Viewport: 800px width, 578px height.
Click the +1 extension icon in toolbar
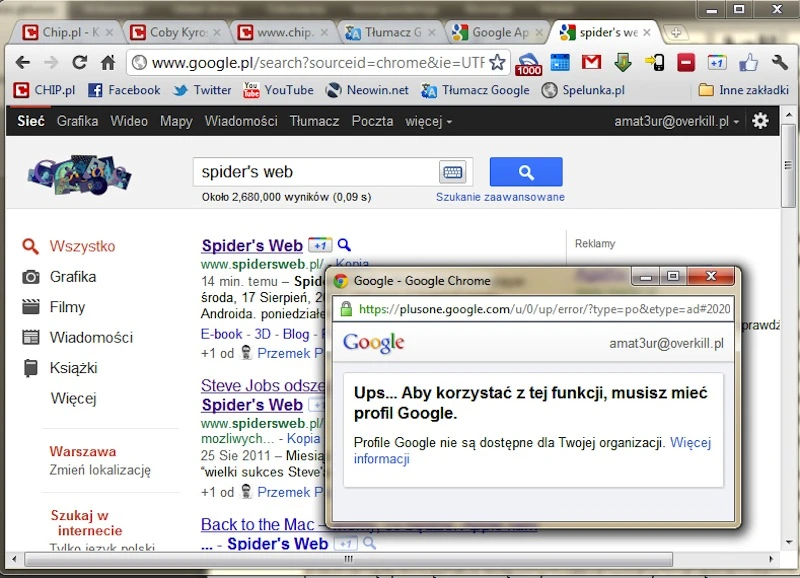pyautogui.click(x=717, y=62)
